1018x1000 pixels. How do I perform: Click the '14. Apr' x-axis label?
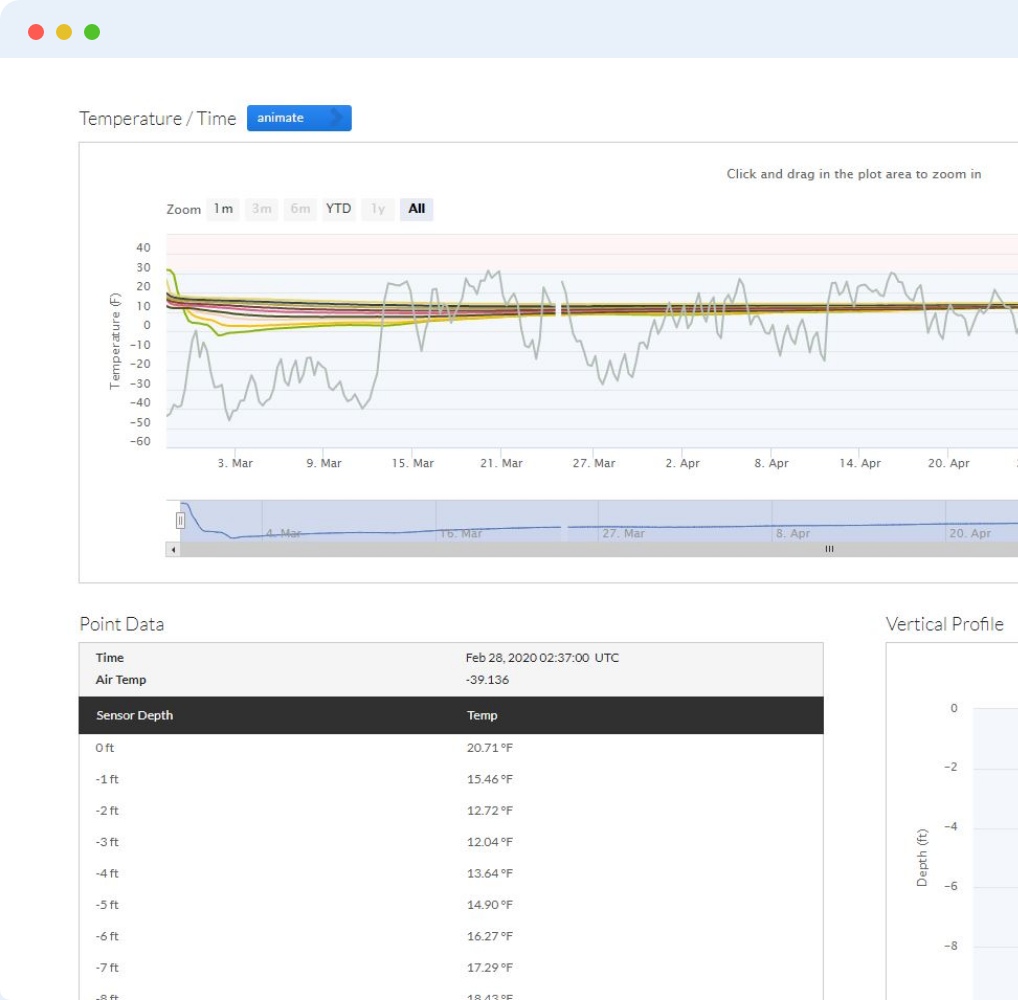[860, 463]
